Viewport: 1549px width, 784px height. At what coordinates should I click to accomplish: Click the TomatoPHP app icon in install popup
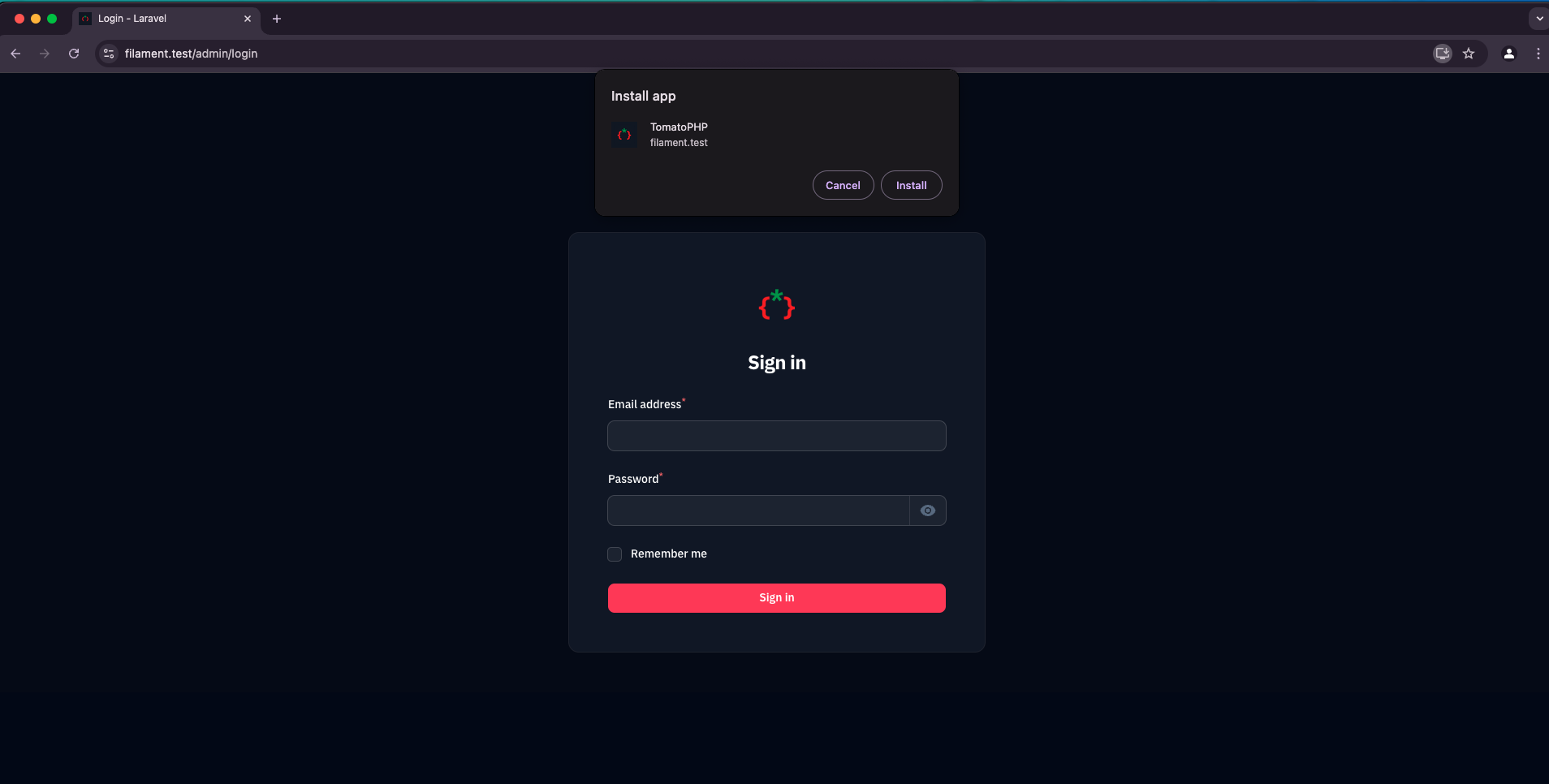tap(624, 135)
